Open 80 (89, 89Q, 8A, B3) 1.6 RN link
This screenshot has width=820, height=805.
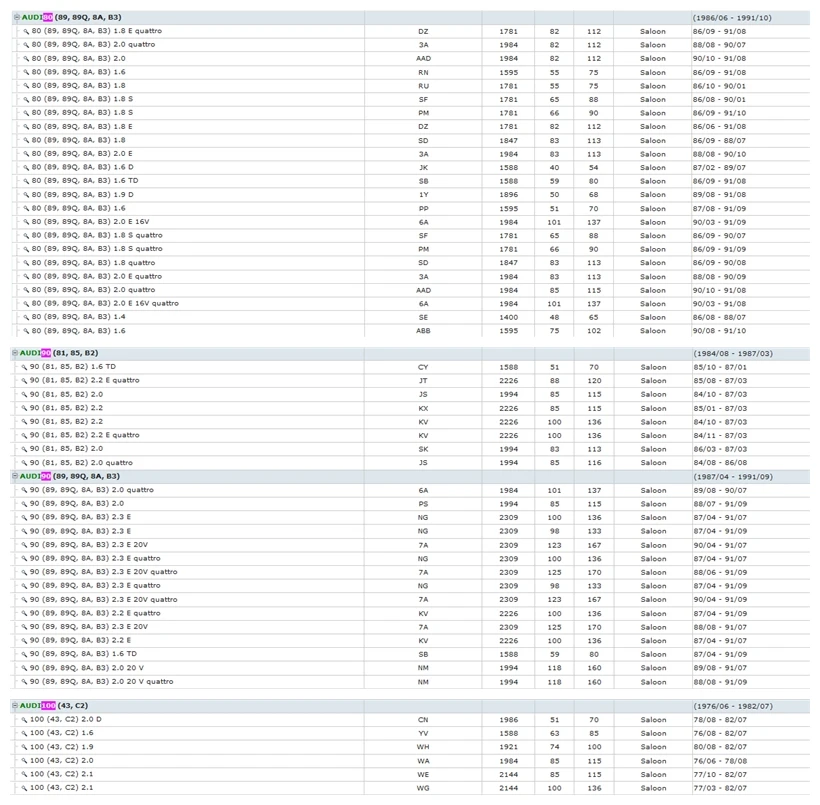(78, 72)
